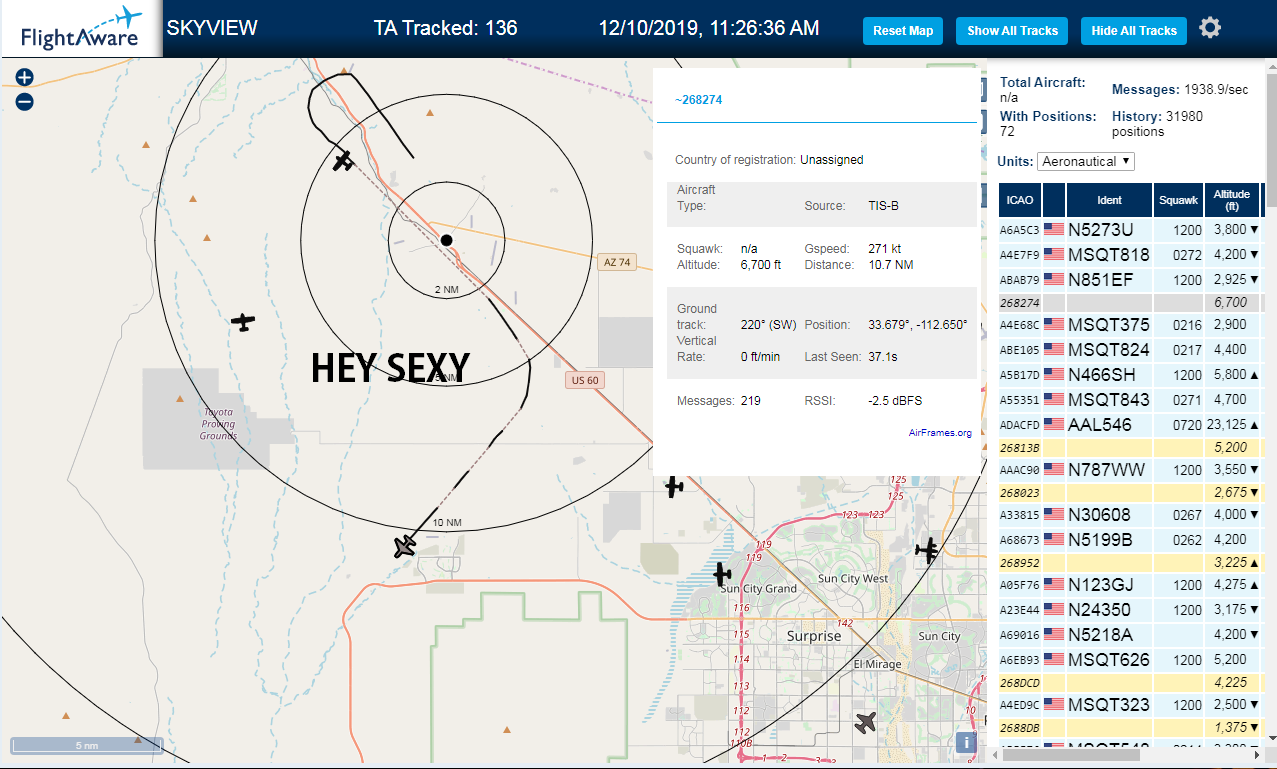
Task: Select the MSQT818 aircraft row
Action: click(1130, 254)
